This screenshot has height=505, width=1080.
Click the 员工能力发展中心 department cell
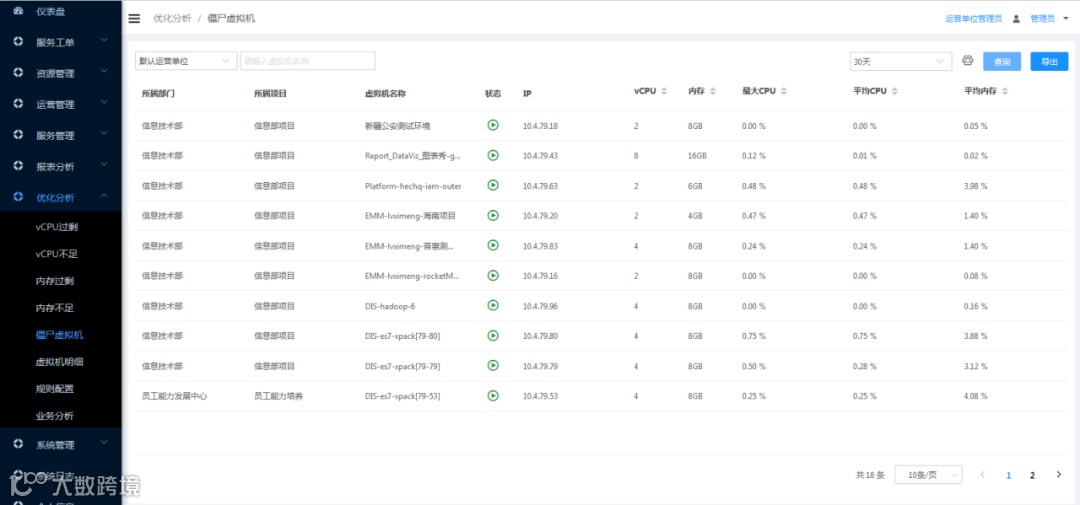(x=174, y=396)
